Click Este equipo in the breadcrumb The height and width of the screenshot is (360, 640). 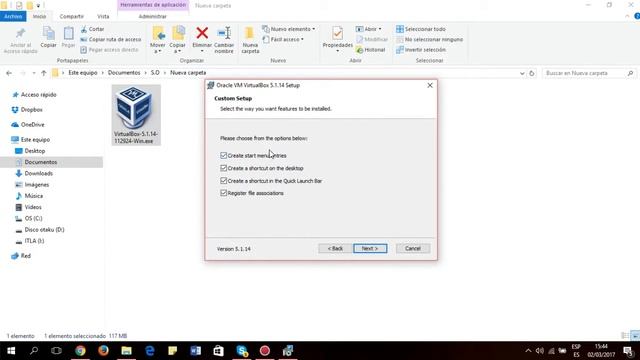(83, 73)
